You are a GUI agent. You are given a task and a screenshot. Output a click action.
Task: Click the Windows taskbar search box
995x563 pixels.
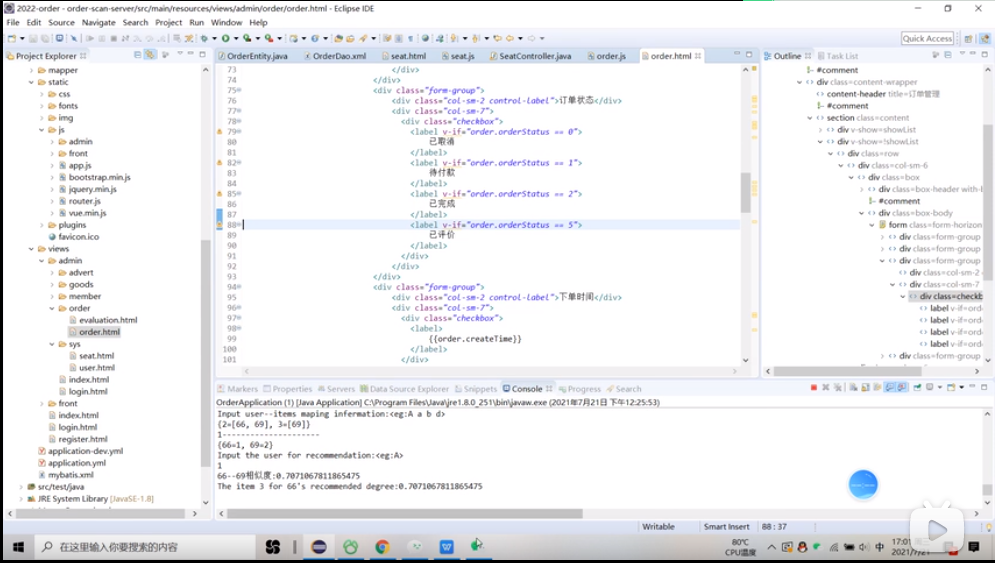pos(145,547)
